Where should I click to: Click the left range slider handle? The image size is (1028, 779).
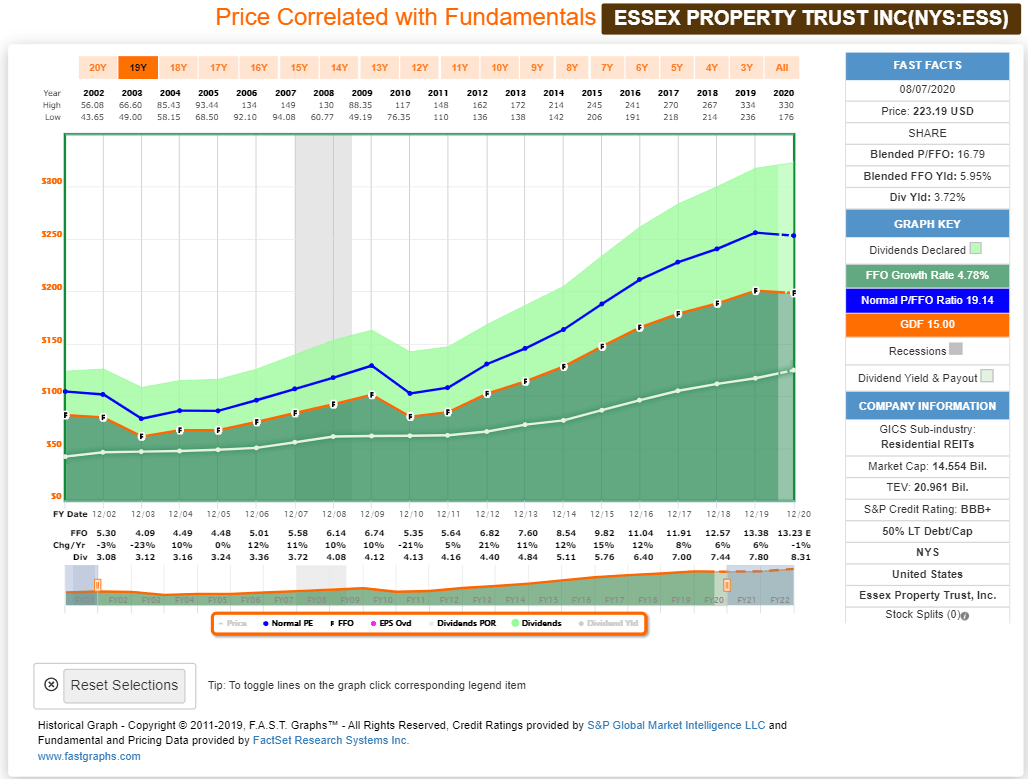point(98,585)
